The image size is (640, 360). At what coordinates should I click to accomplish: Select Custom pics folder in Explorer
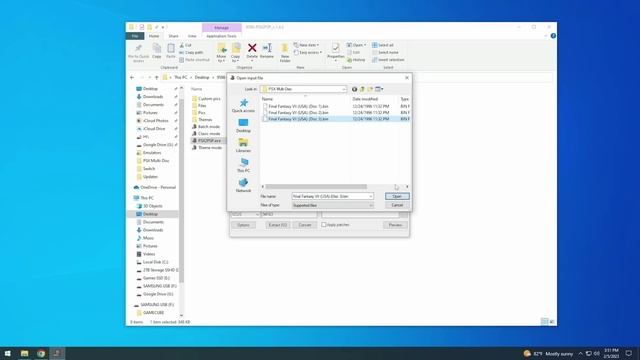click(209, 99)
